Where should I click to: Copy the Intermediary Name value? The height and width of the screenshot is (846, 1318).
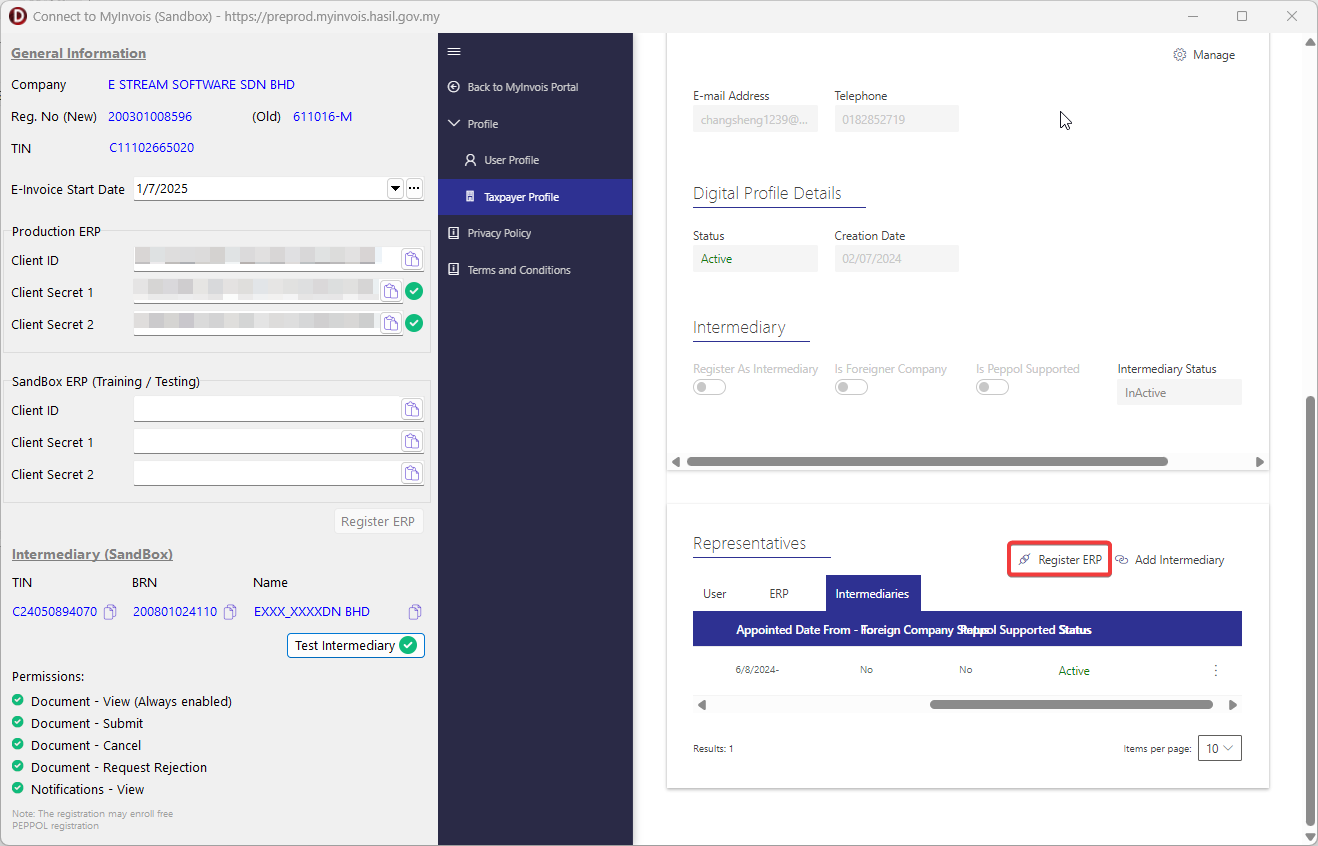point(415,612)
